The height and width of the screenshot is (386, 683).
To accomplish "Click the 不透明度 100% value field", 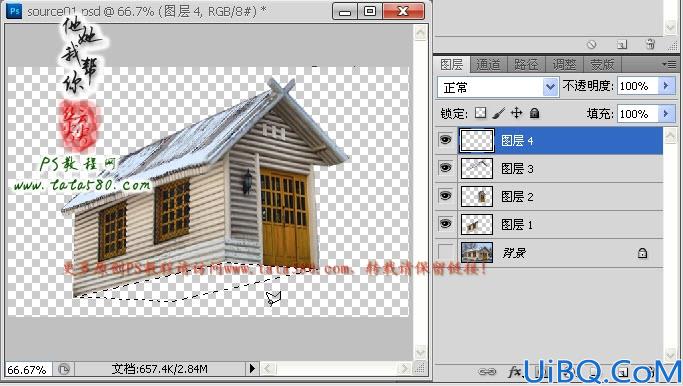I will [637, 86].
